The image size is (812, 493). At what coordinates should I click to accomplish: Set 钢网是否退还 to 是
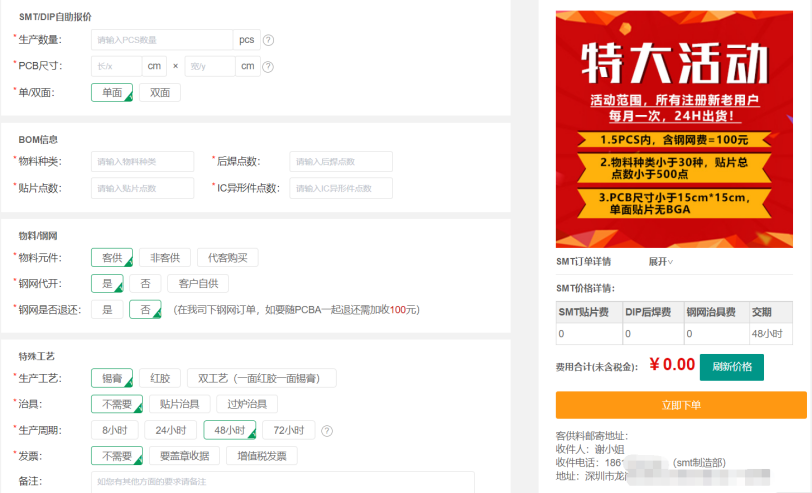[x=106, y=310]
